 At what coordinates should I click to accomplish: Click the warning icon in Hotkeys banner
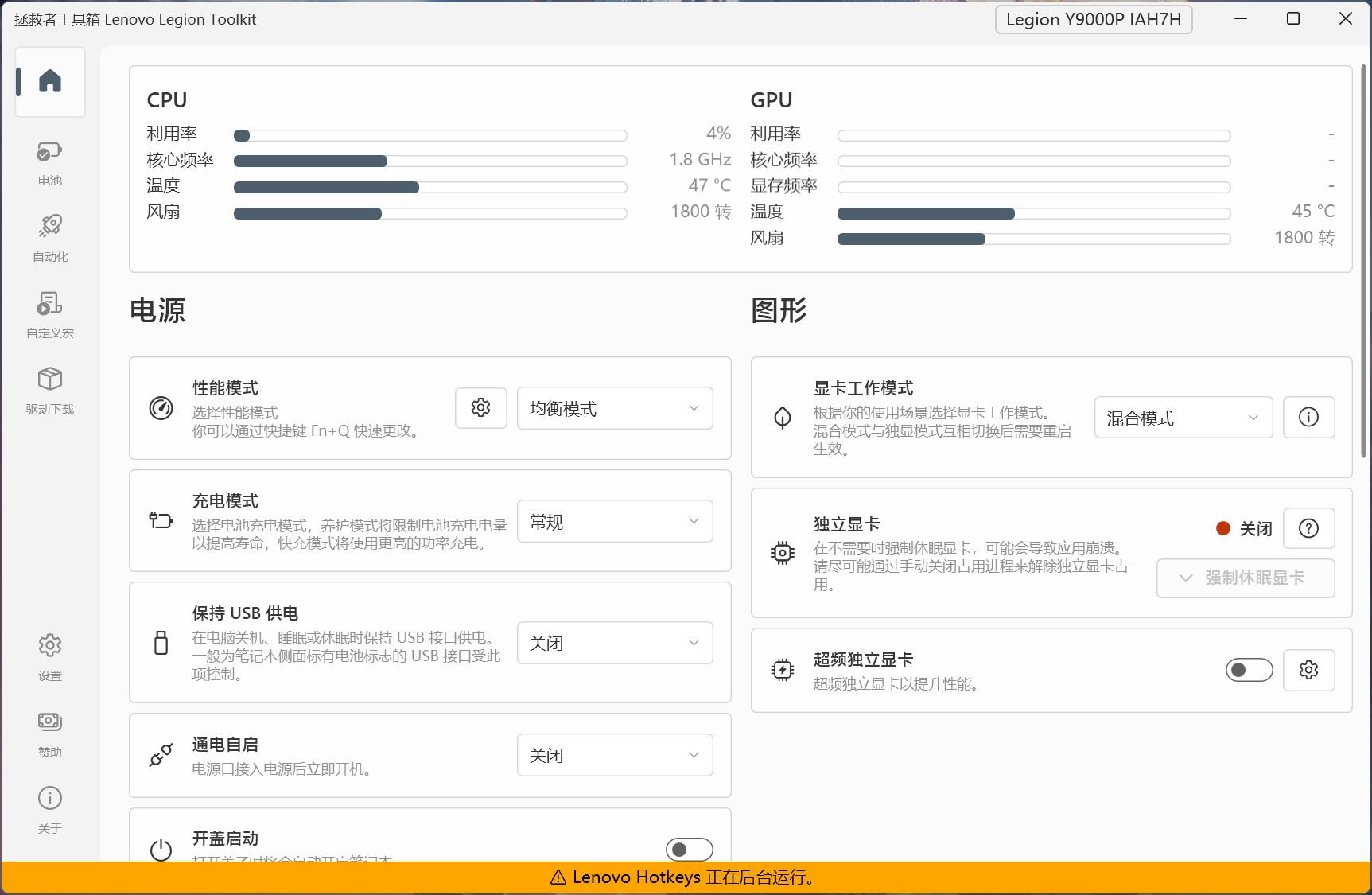[x=558, y=877]
